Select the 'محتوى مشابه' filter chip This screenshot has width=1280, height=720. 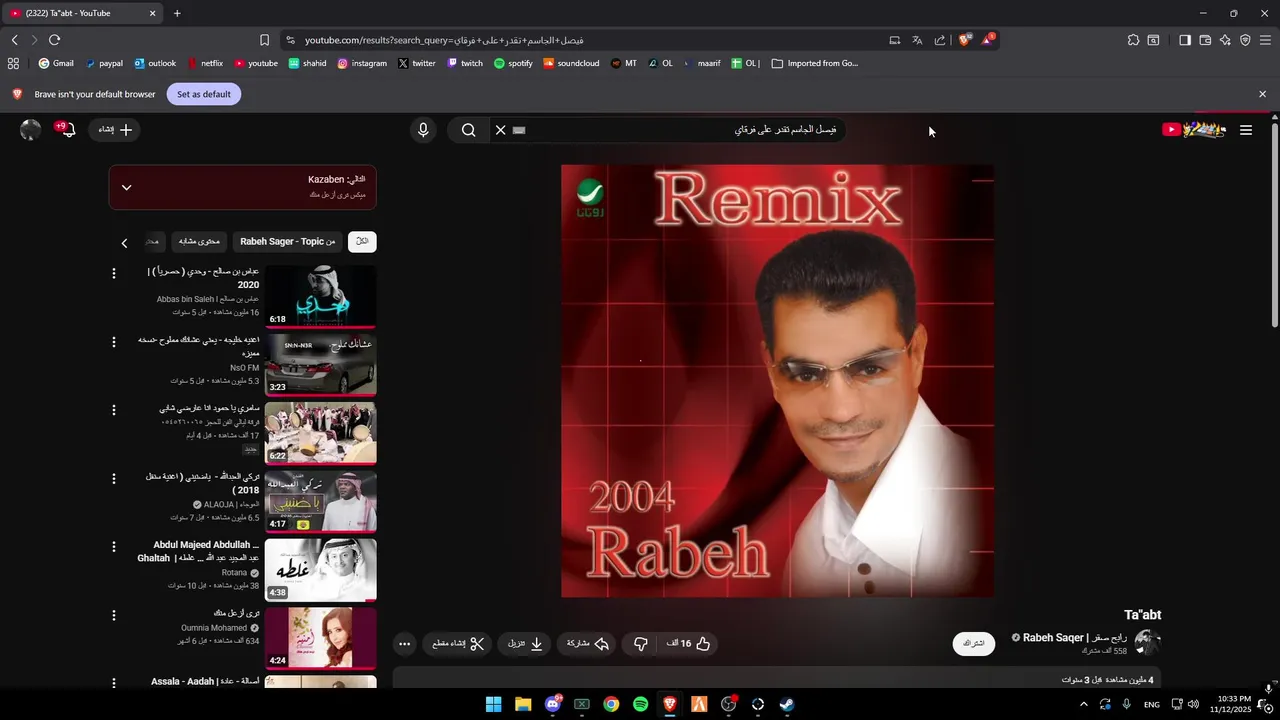pos(200,242)
